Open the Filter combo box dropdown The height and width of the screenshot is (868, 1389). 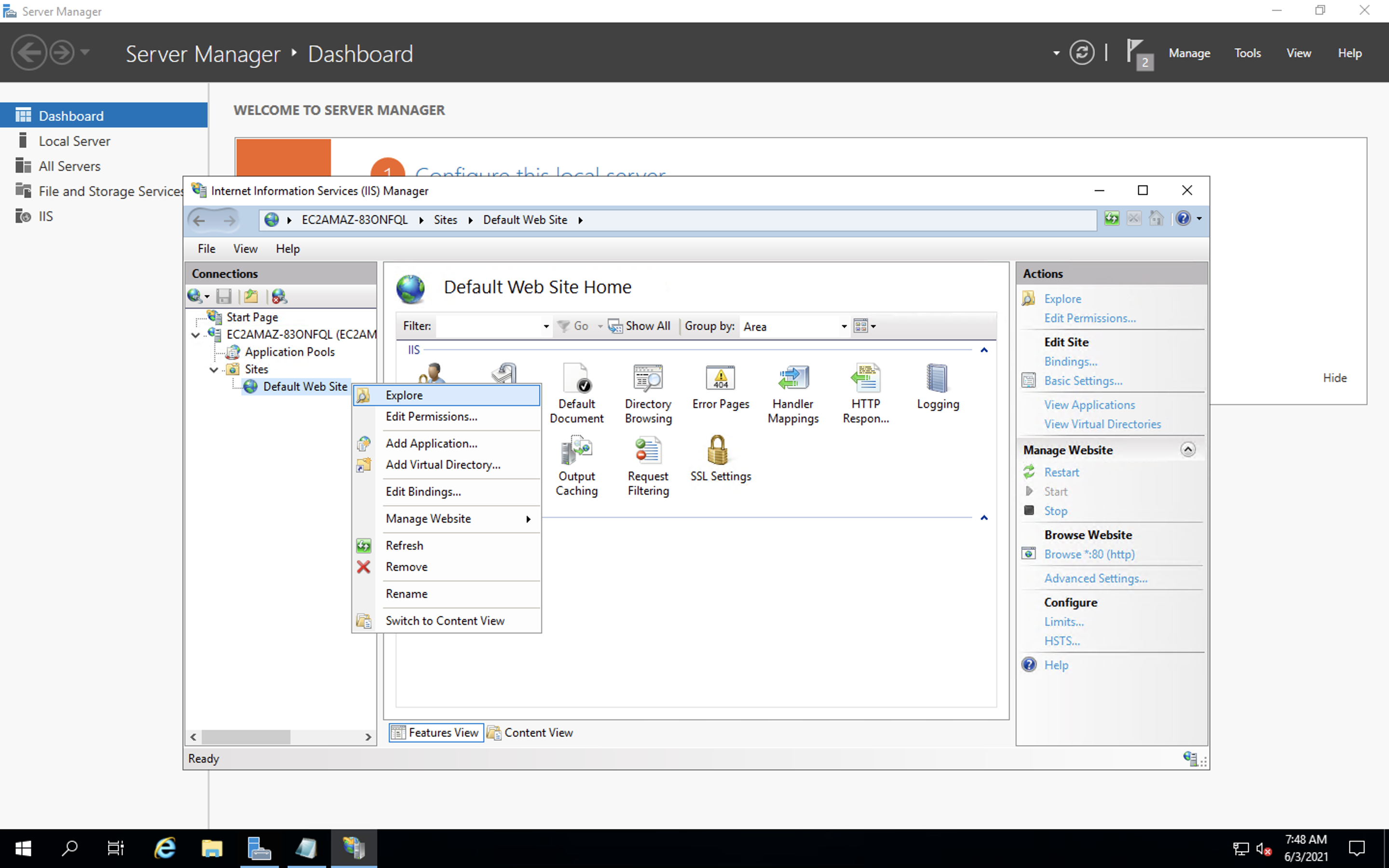tap(546, 326)
